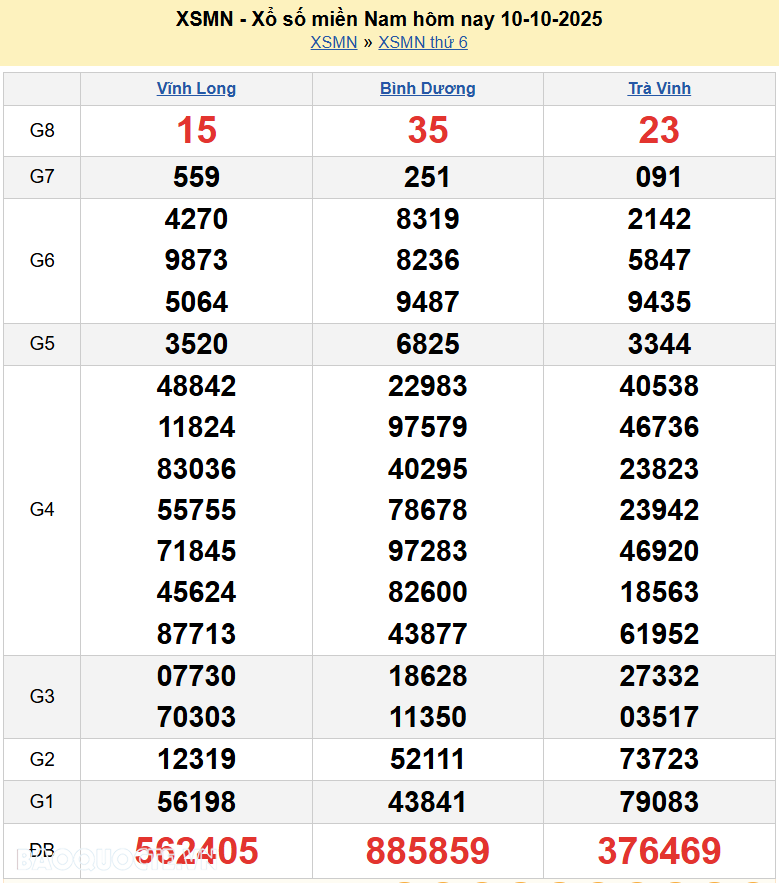Click Bình Dương G3 number 18628
This screenshot has width=779, height=883.
pos(427,676)
